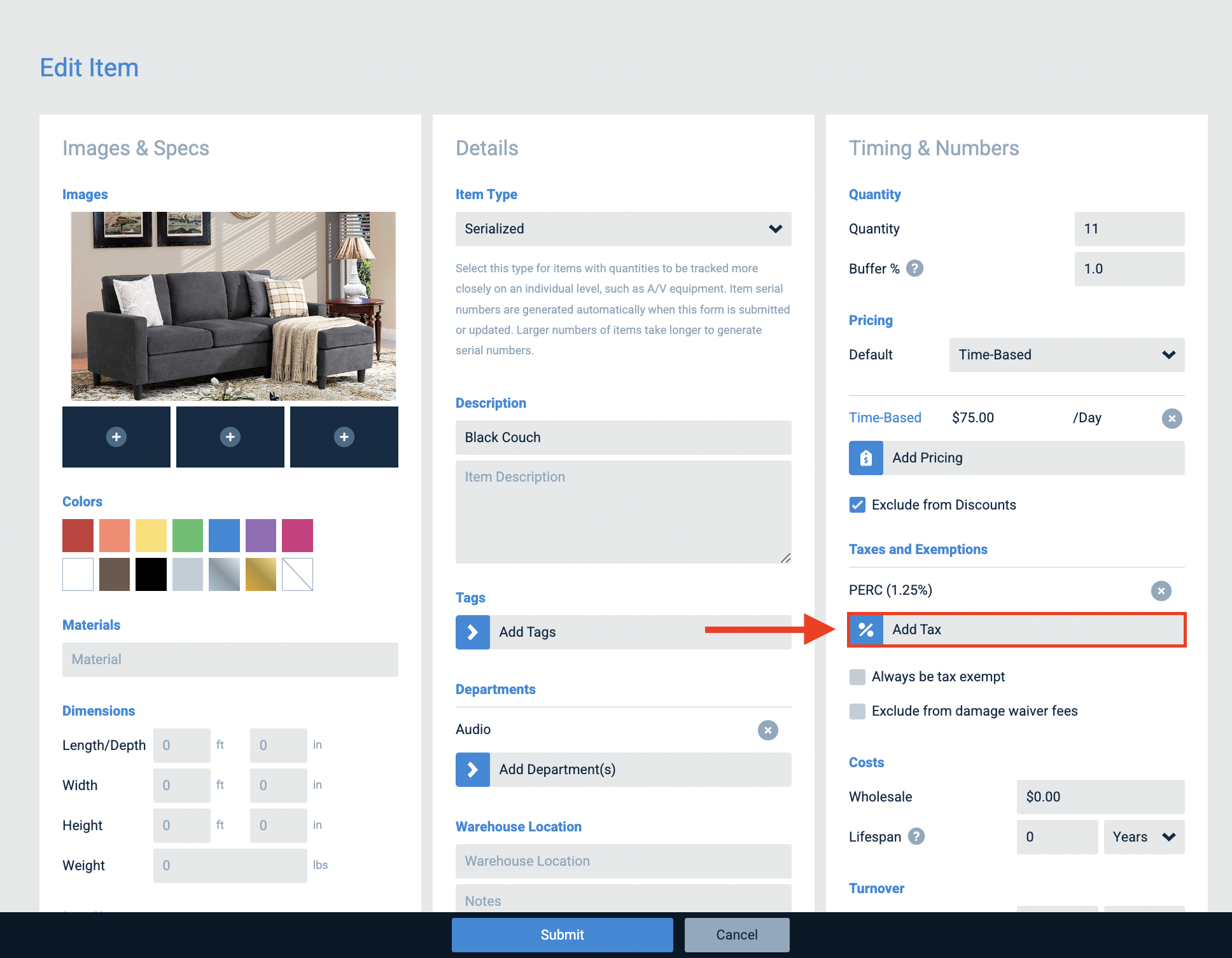Select the red color swatch
Image resolution: width=1232 pixels, height=958 pixels.
point(78,536)
